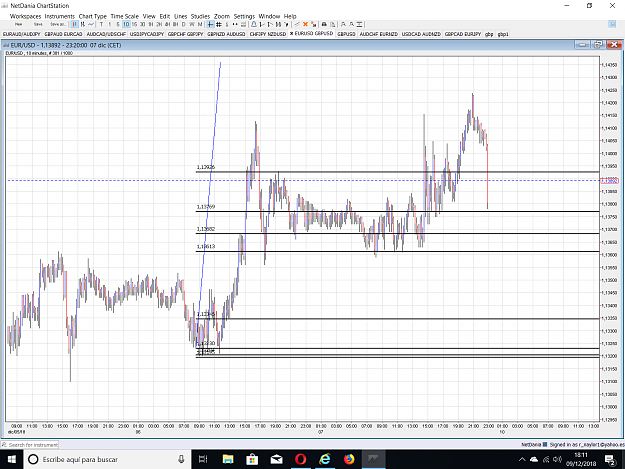Open the Lines menu
625x469 pixels.
click(x=181, y=16)
